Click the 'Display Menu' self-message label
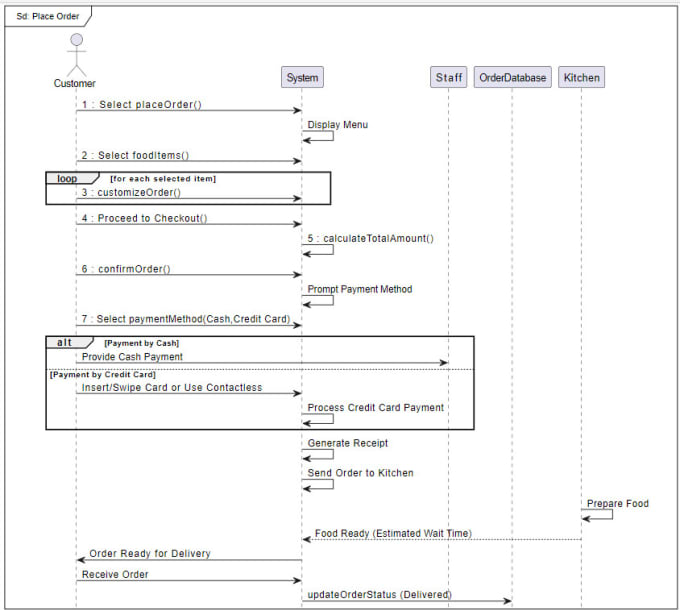The image size is (680, 610). pos(337,125)
